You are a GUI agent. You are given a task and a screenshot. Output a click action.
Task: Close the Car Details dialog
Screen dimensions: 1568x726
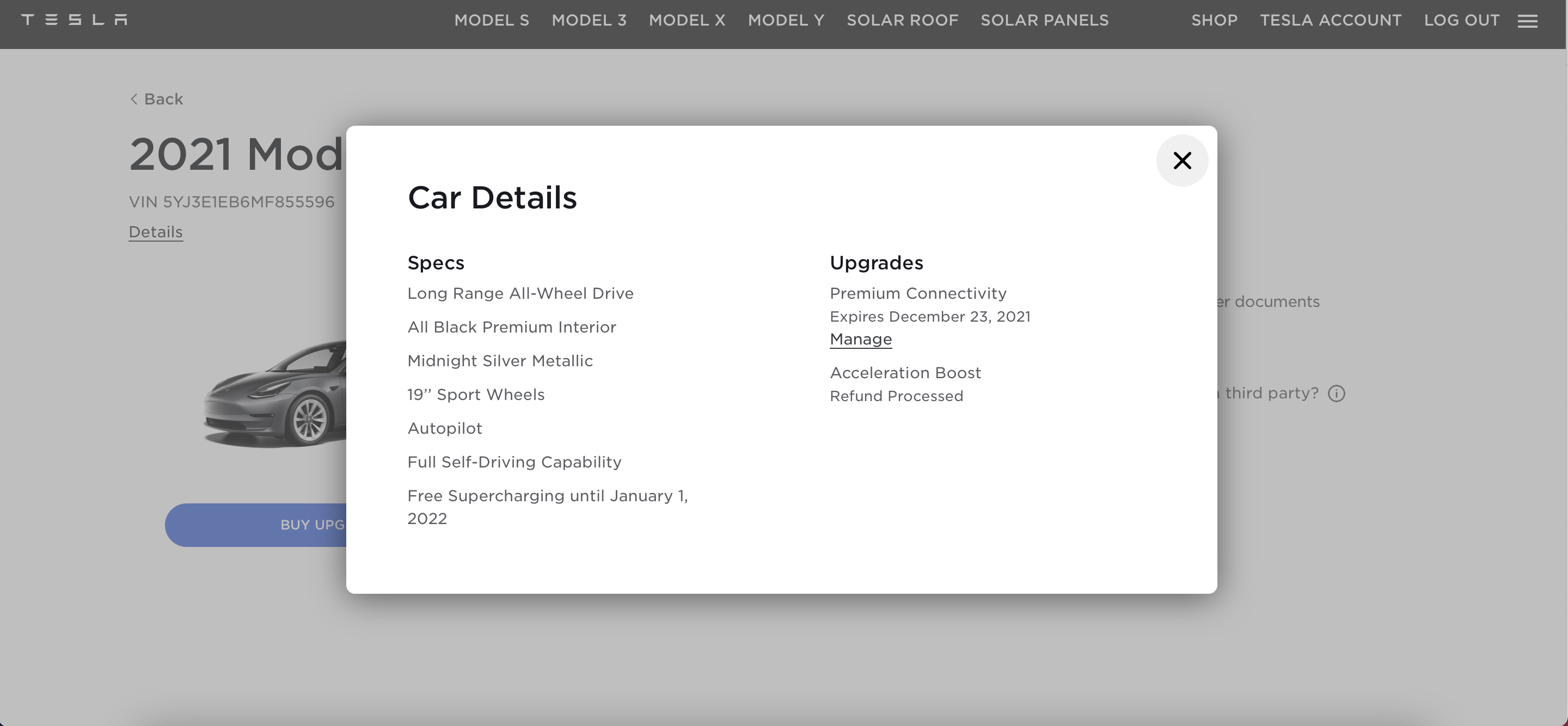click(x=1181, y=161)
